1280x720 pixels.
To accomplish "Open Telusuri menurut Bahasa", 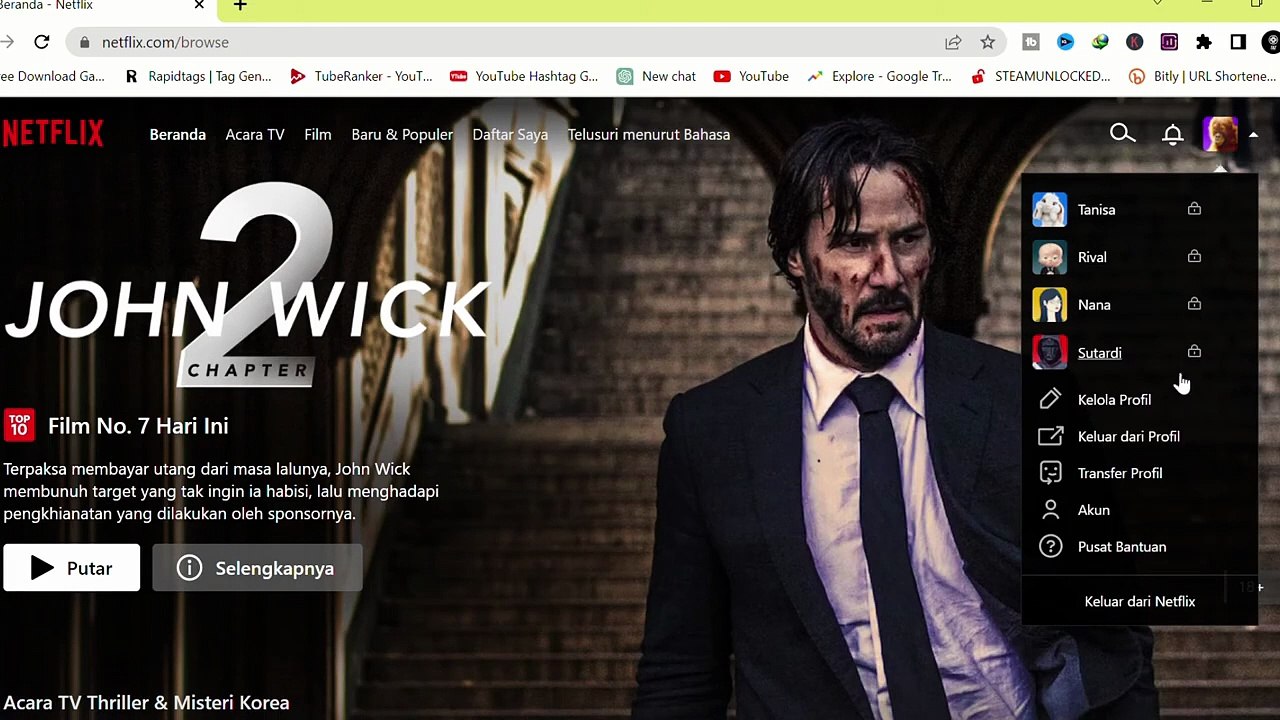I will [648, 134].
